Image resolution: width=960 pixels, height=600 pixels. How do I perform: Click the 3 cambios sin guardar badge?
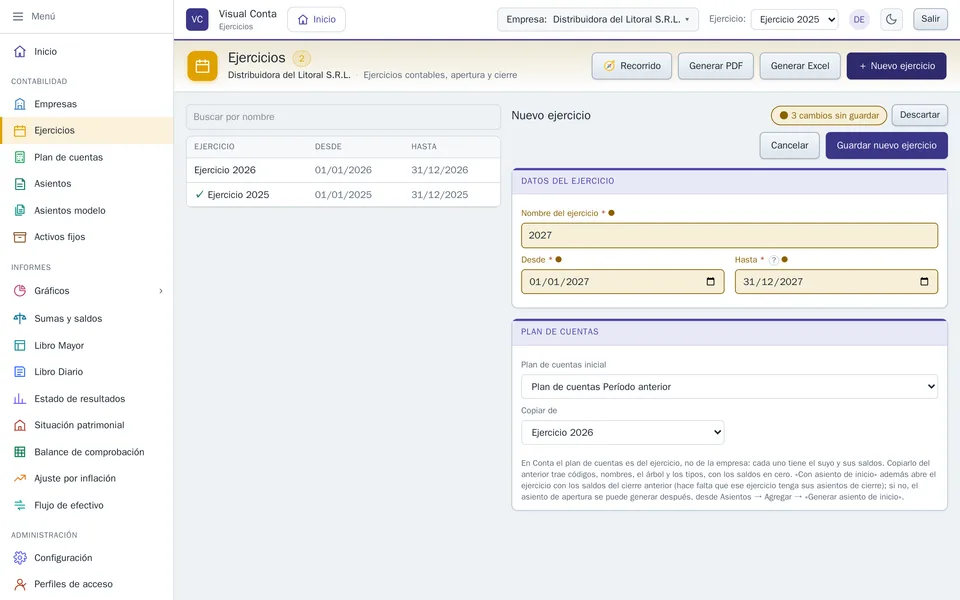point(829,116)
